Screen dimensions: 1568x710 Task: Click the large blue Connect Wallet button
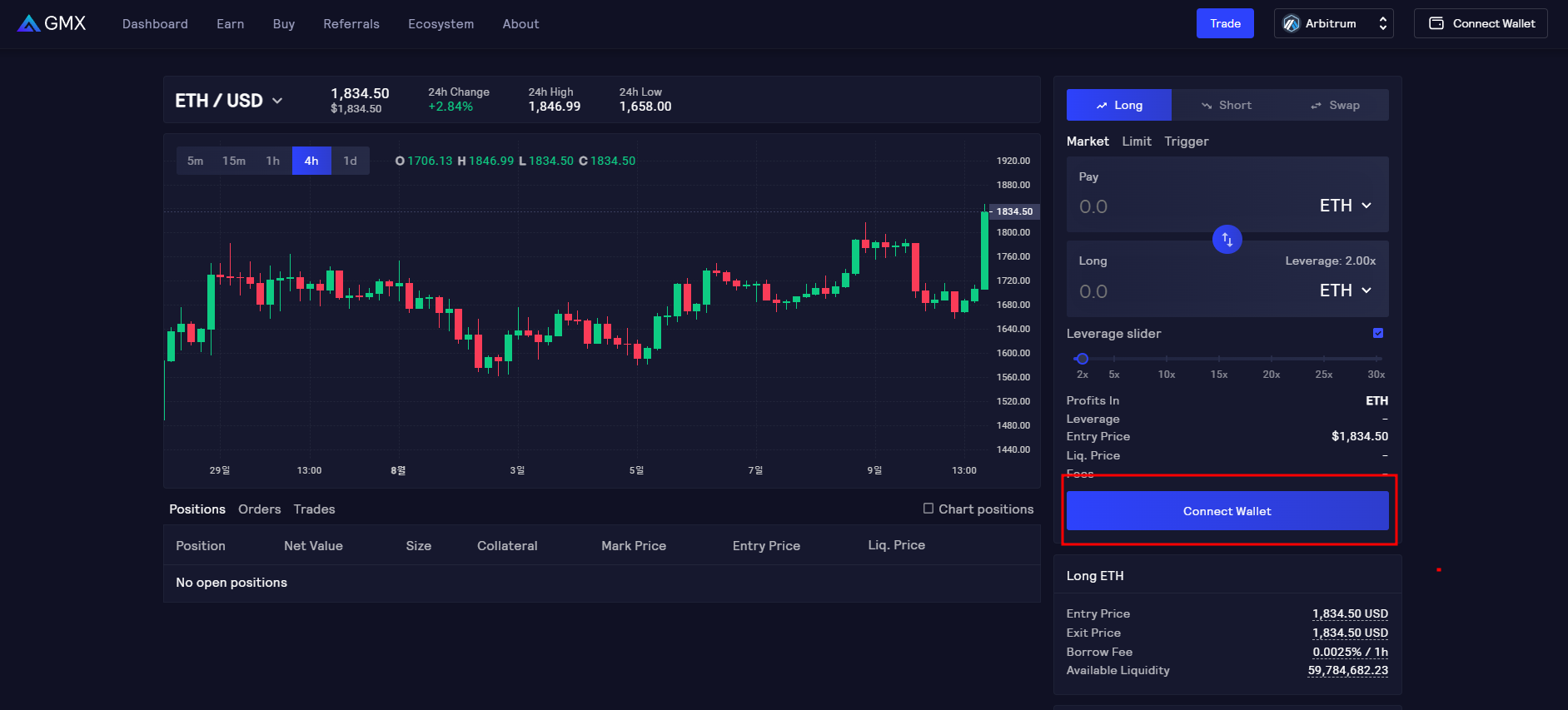(x=1227, y=511)
